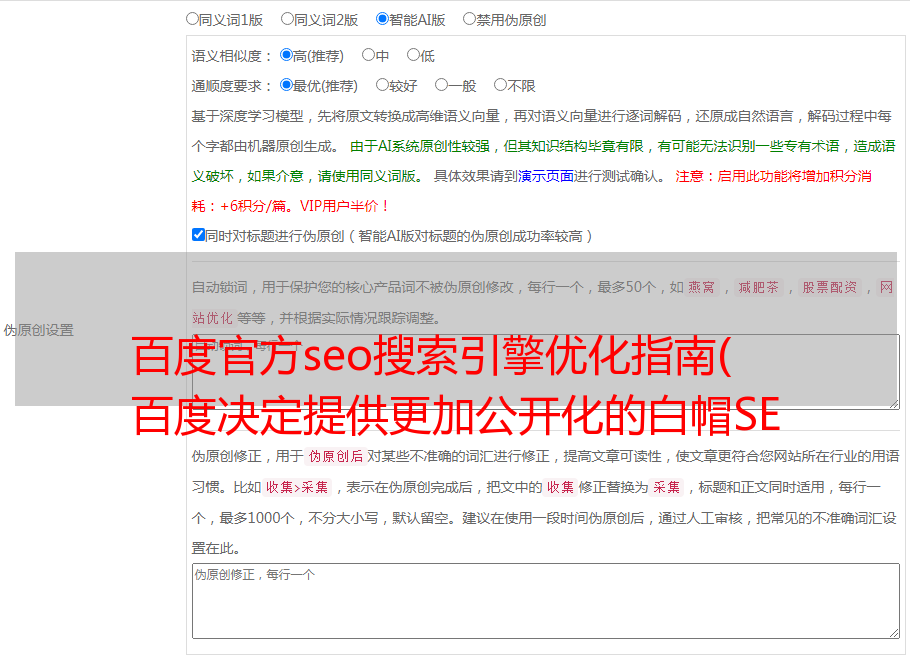The image size is (911, 658).
Task: Focus the 自动锁词 text area
Action: pos(546,372)
